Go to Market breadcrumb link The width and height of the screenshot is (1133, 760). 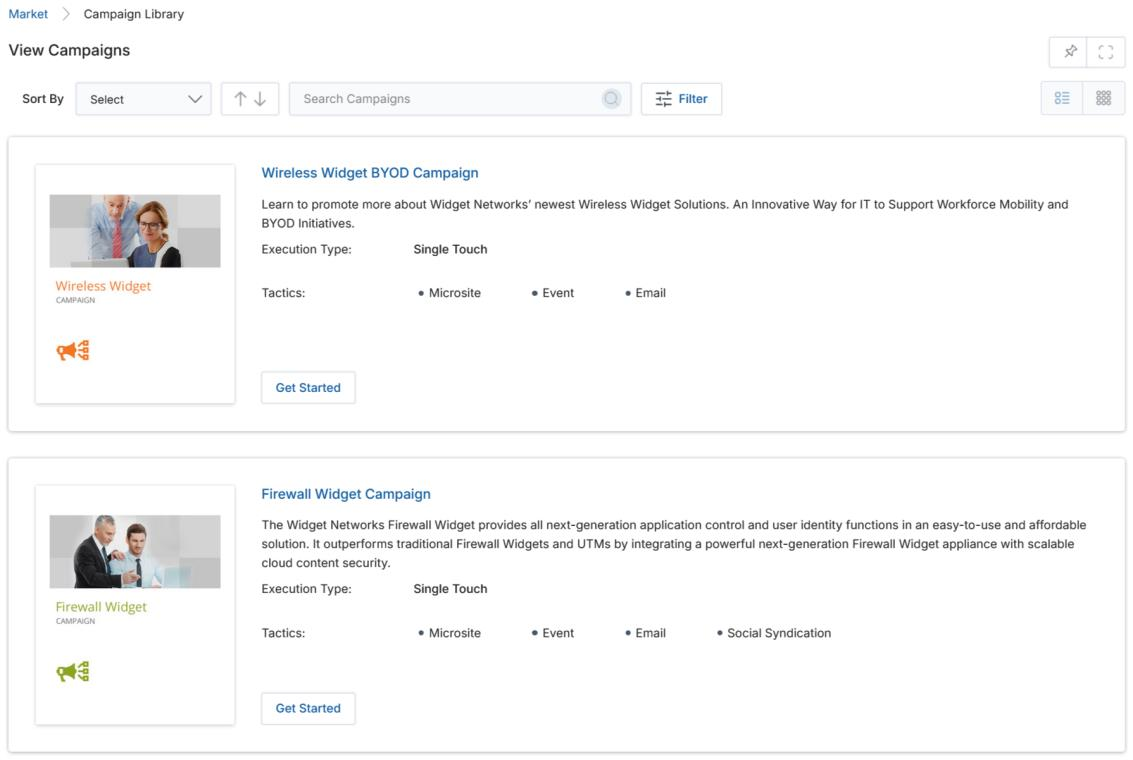28,14
